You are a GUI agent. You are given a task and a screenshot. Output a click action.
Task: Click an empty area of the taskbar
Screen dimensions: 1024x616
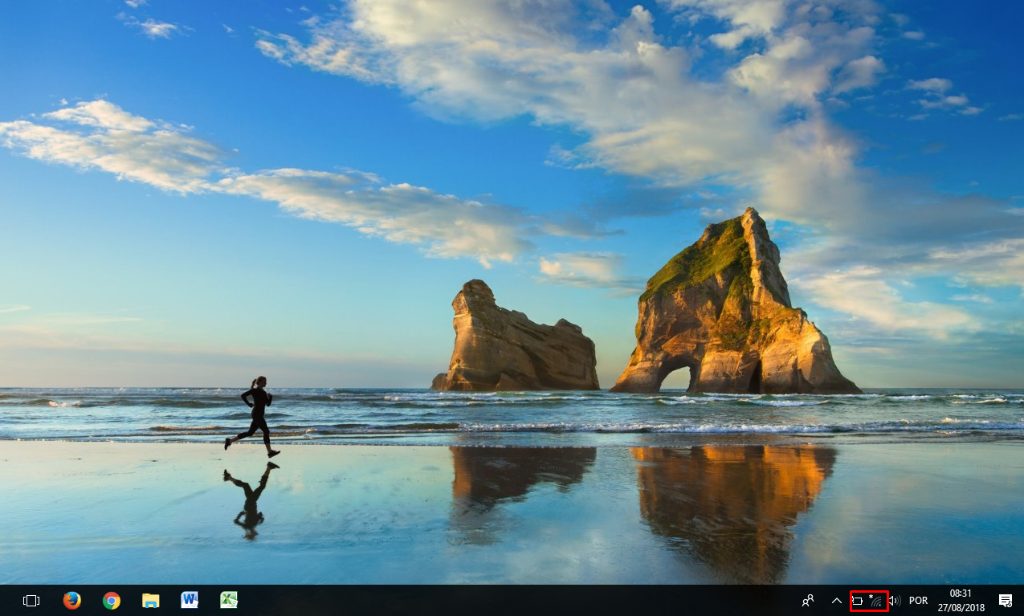(500, 600)
